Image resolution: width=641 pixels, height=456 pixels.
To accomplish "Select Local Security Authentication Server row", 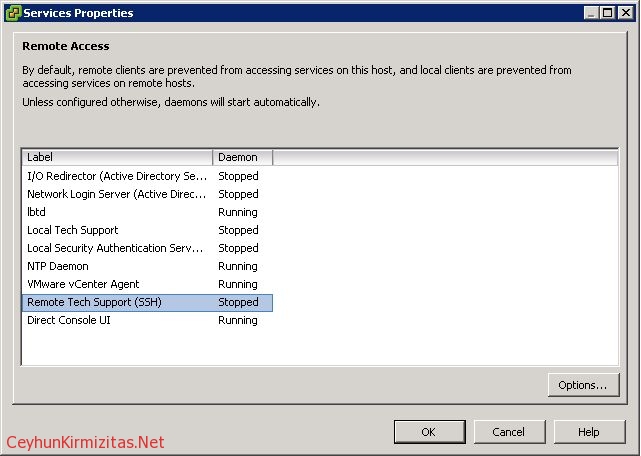I will point(147,248).
